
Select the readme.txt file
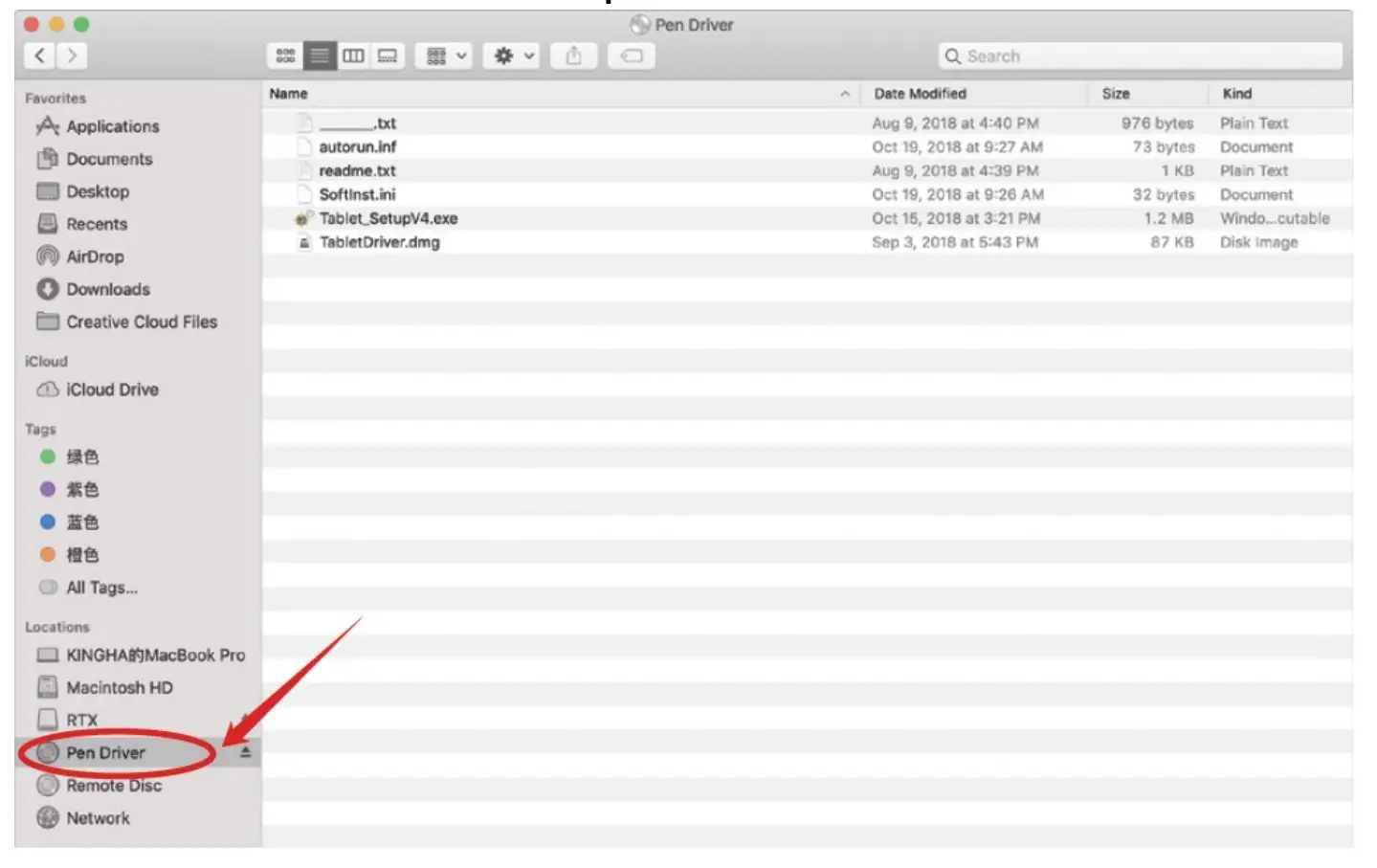point(357,170)
